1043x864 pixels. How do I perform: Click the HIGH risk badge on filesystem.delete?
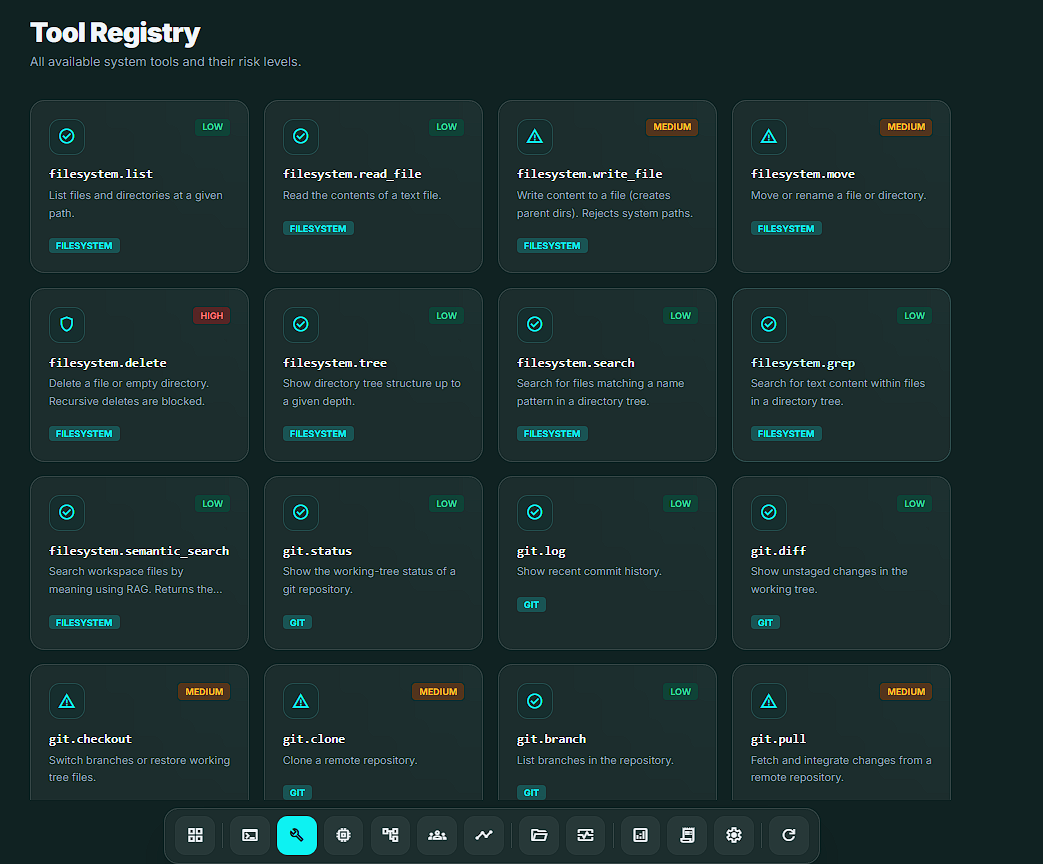[212, 316]
